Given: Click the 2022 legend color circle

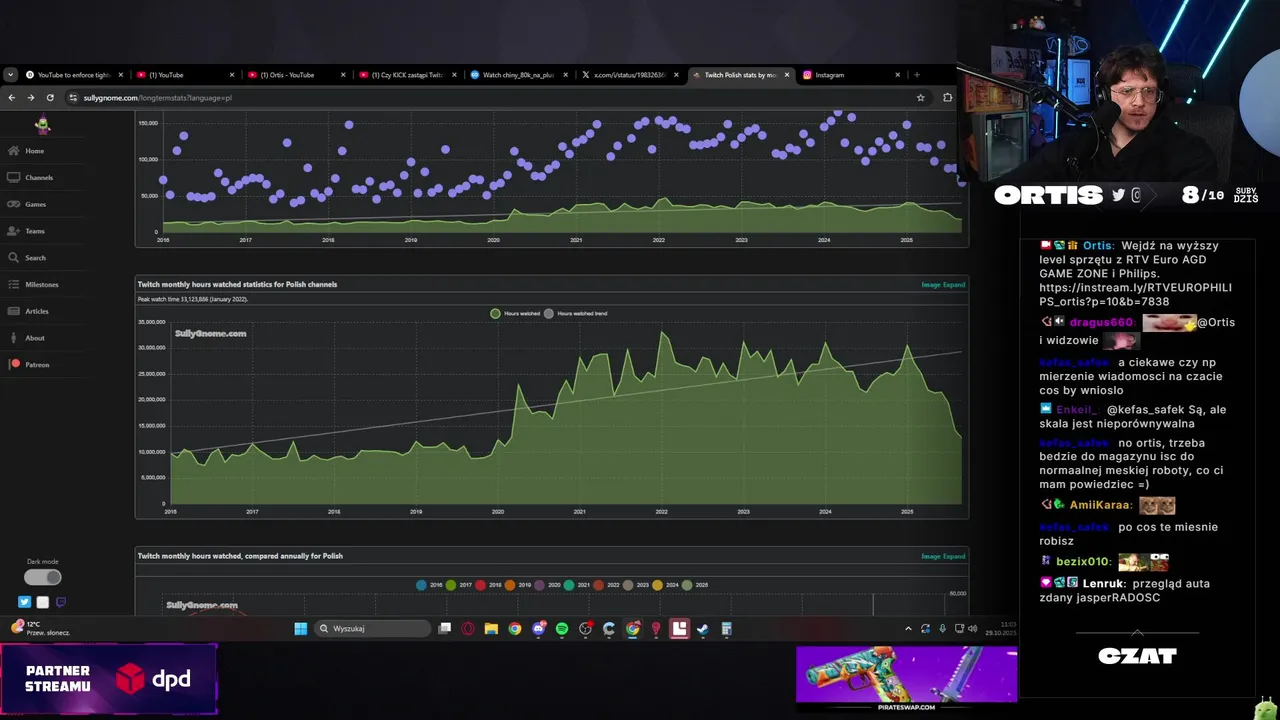Looking at the screenshot, I should [x=599, y=585].
